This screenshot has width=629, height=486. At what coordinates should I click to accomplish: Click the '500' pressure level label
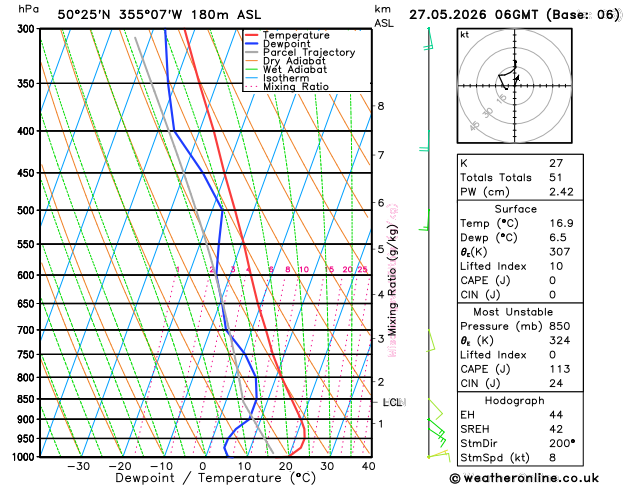point(28,211)
